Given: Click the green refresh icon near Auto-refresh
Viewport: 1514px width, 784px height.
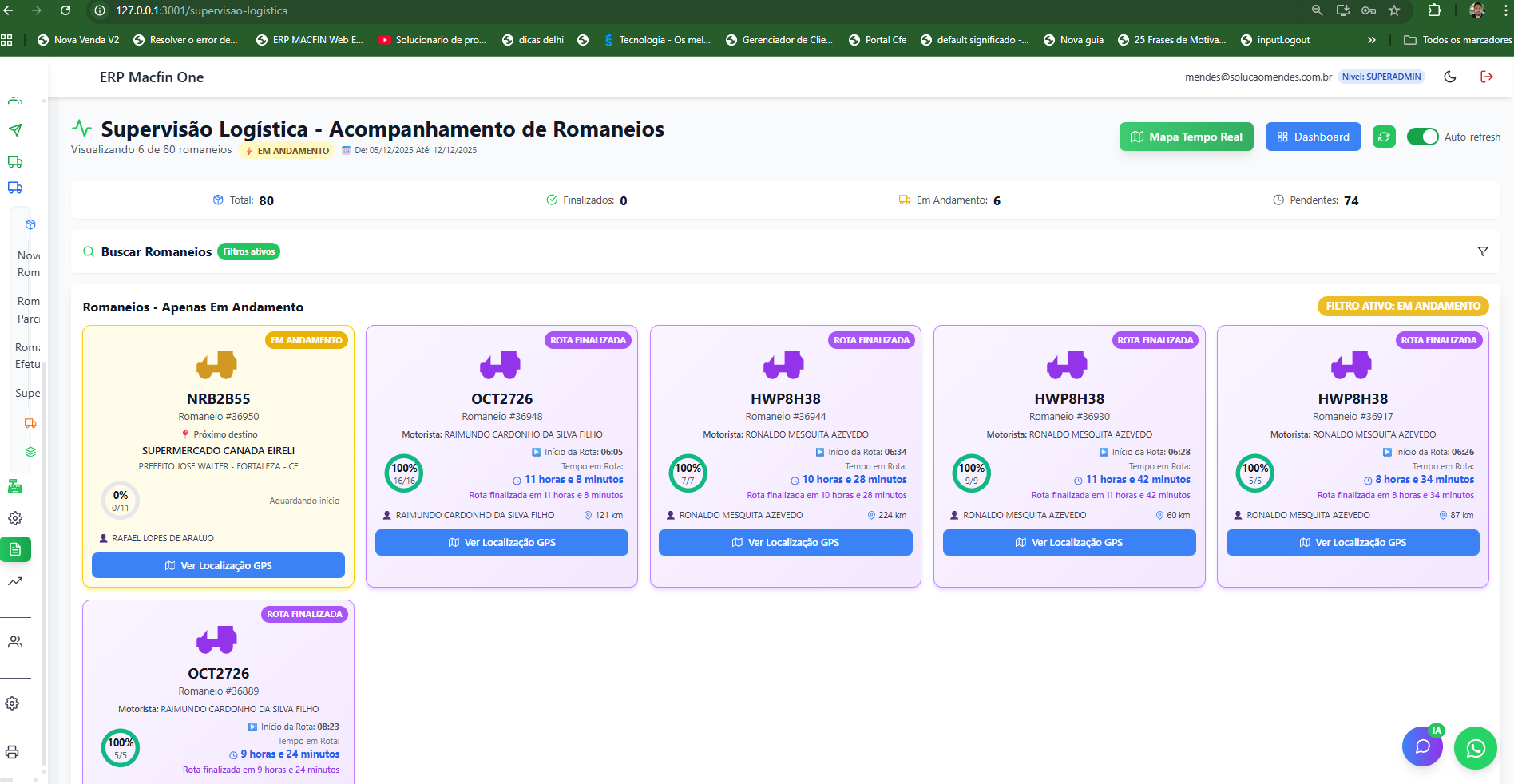Looking at the screenshot, I should [1384, 137].
